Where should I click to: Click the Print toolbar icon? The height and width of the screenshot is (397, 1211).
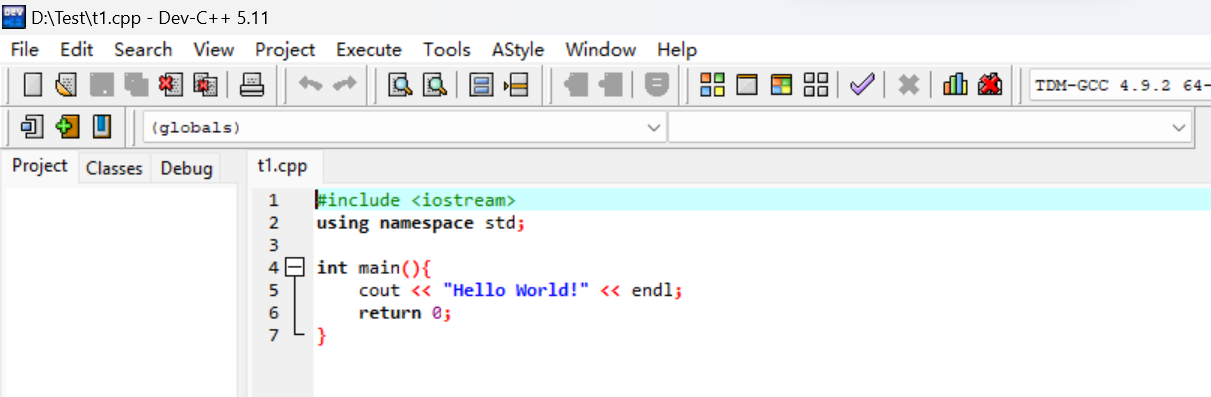click(x=252, y=85)
